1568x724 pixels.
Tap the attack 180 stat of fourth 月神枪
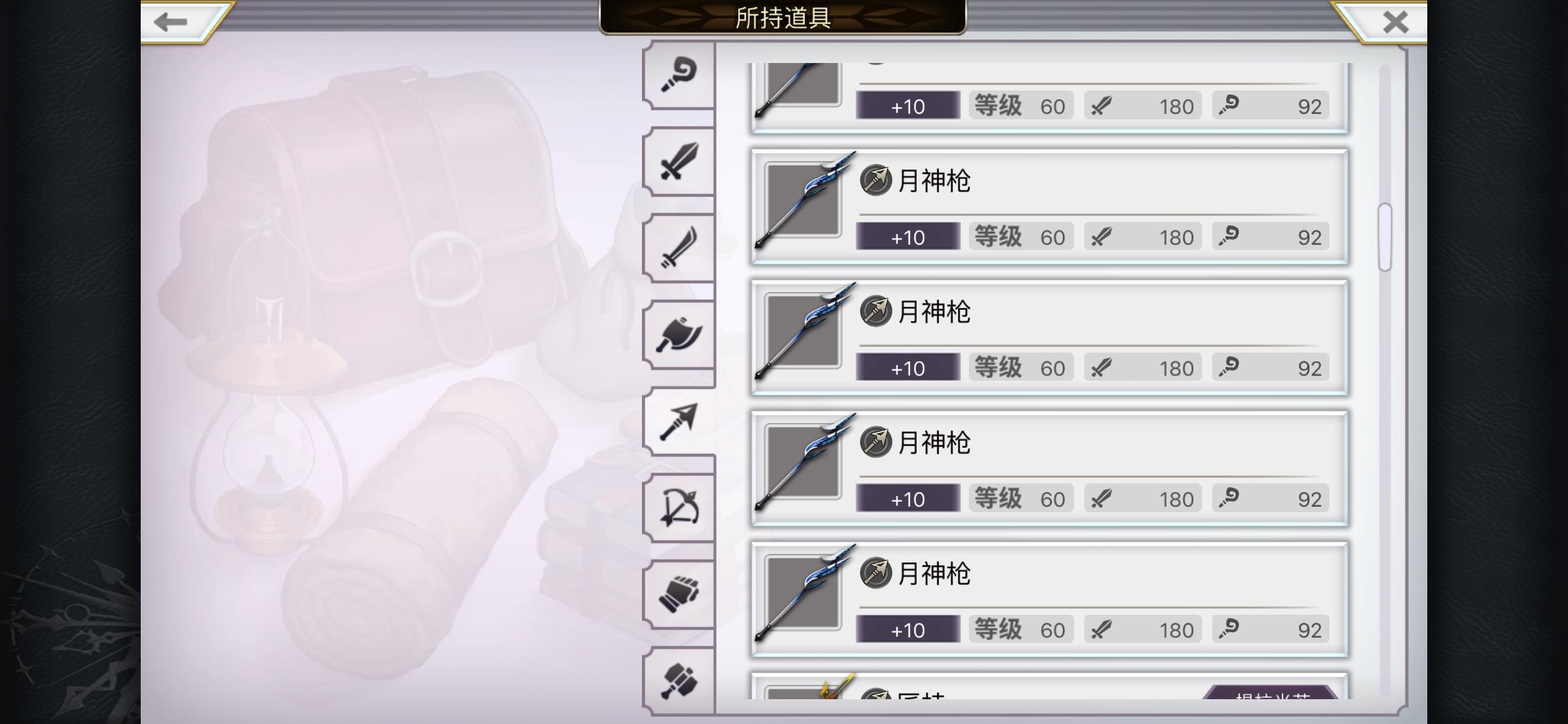[x=1143, y=629]
